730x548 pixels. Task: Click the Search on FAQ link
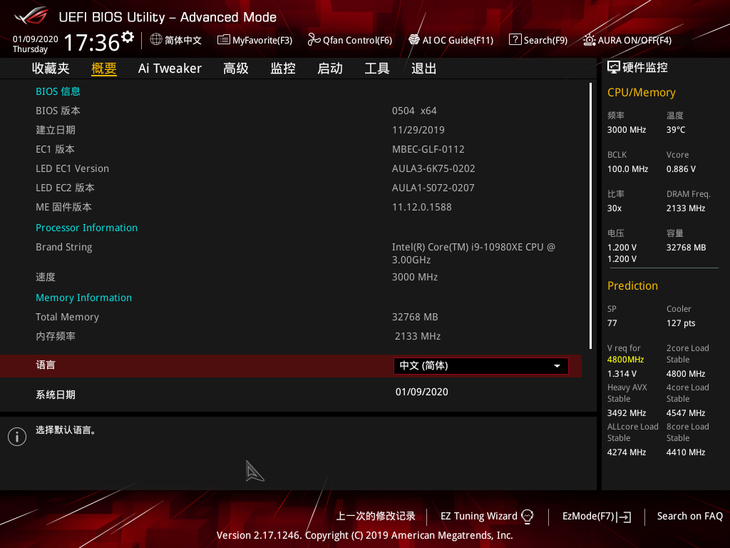click(x=689, y=516)
